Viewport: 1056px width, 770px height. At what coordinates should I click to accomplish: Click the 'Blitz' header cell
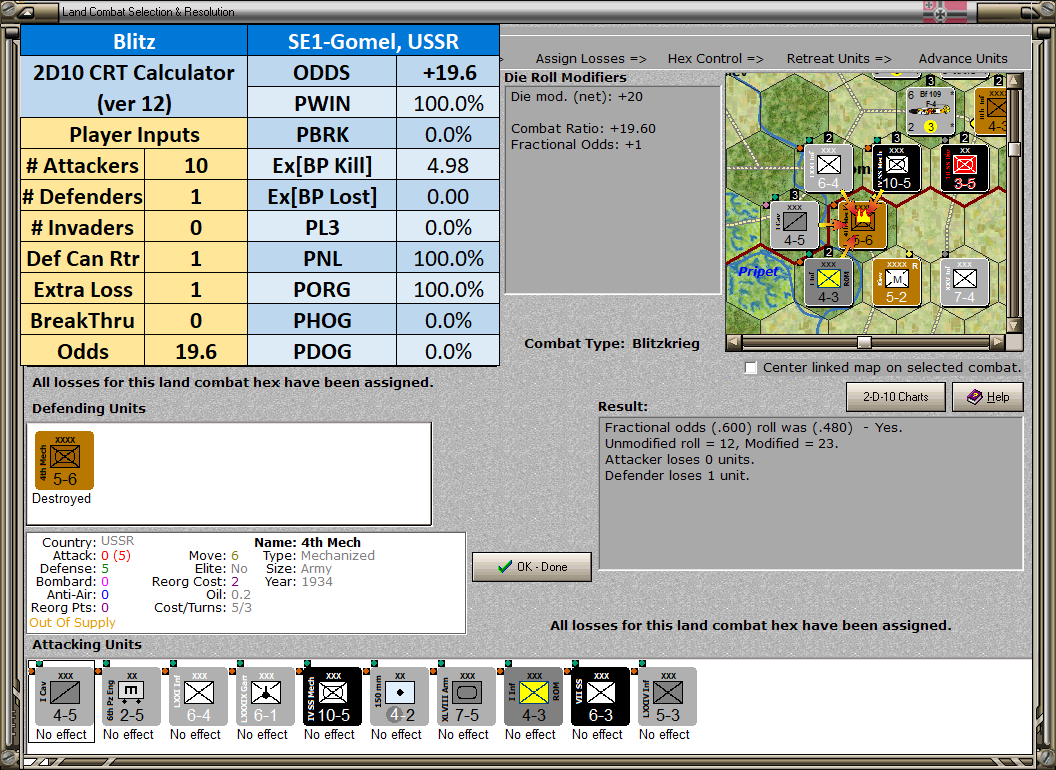tap(134, 41)
